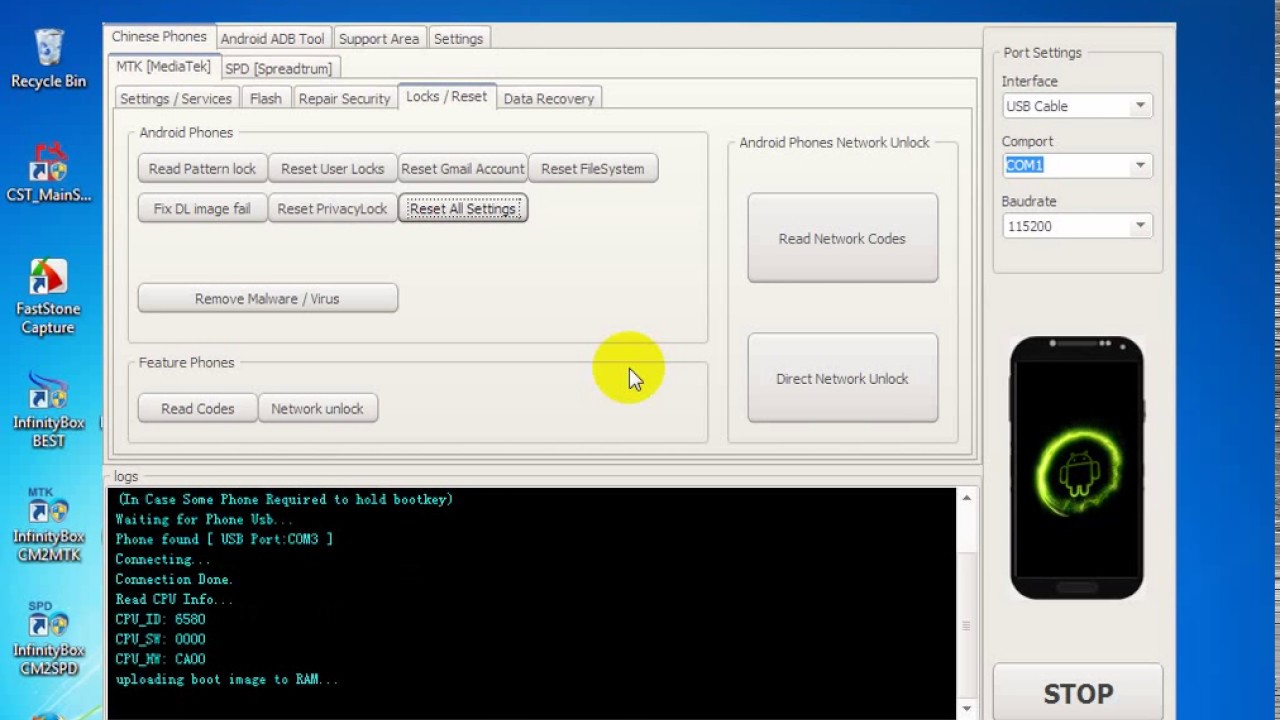Switch to Support Area tab
Screen dimensions: 1280x720
pos(378,38)
